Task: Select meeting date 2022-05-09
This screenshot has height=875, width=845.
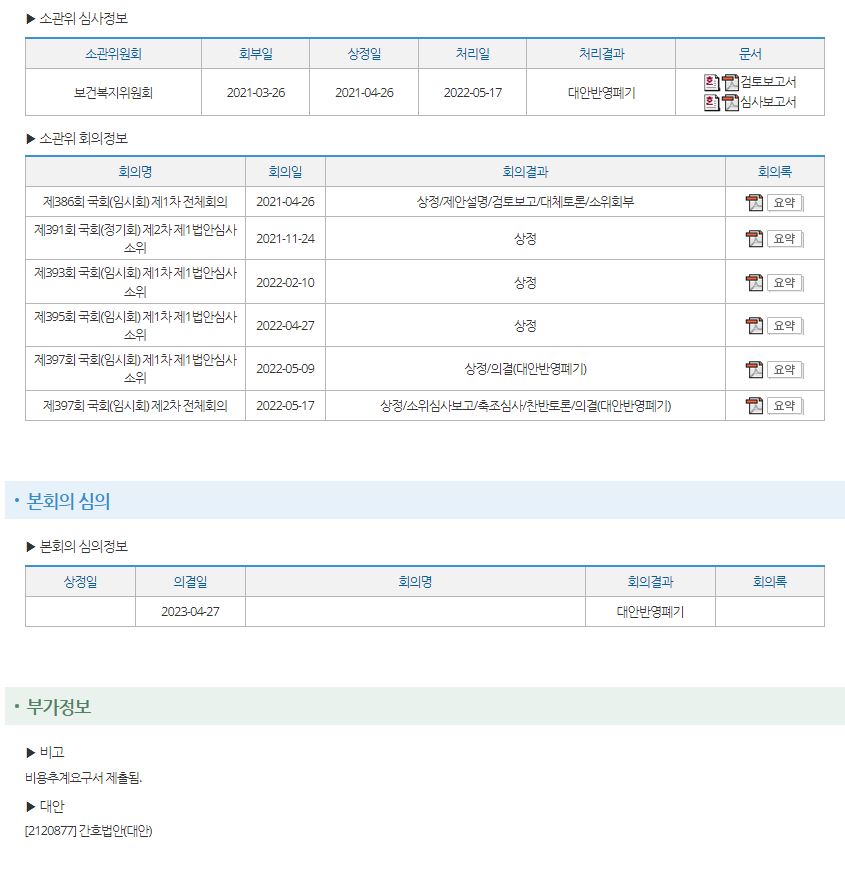Action: [285, 369]
